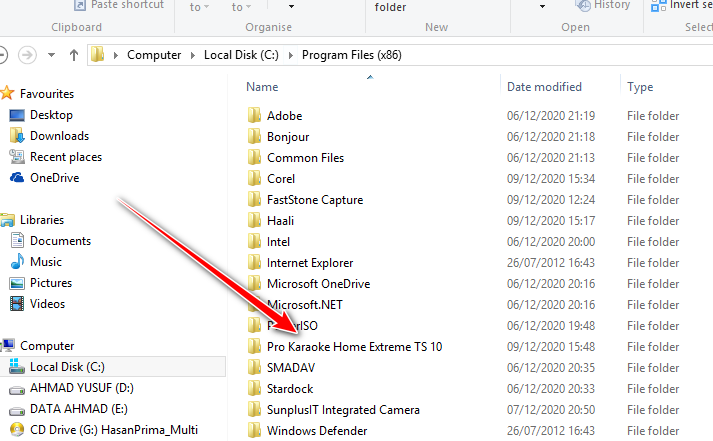
Task: Click the Recent places icon
Action: point(17,157)
